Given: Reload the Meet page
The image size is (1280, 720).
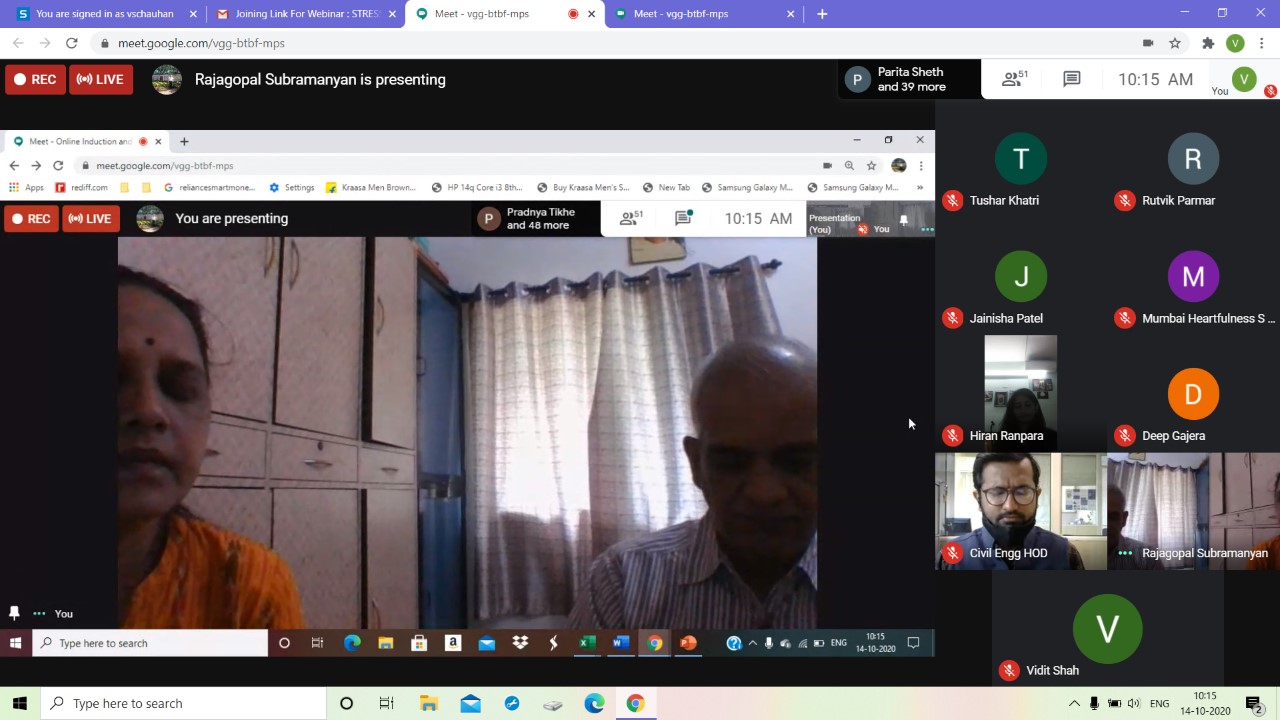Looking at the screenshot, I should (x=71, y=43).
